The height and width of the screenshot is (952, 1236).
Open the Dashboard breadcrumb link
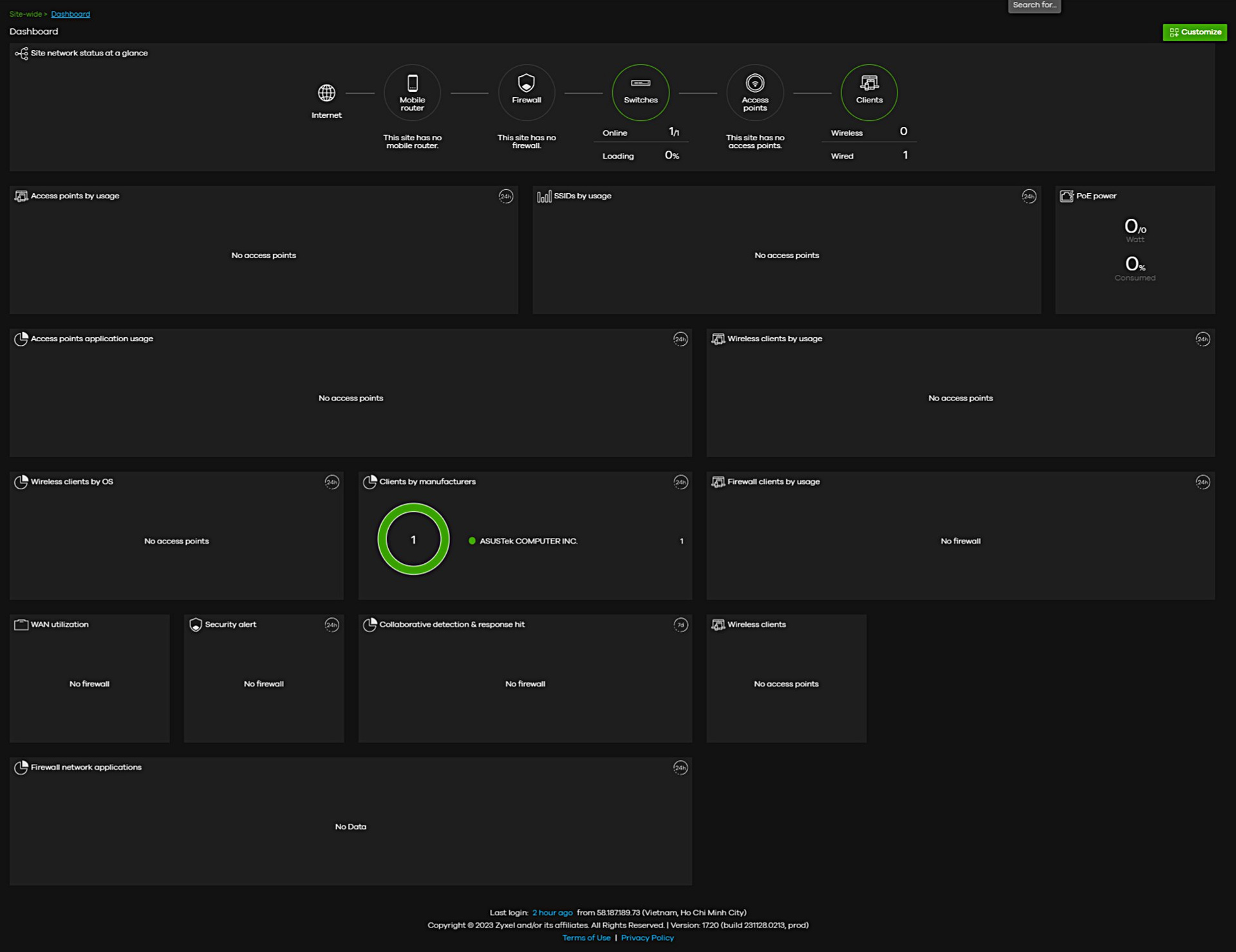71,14
